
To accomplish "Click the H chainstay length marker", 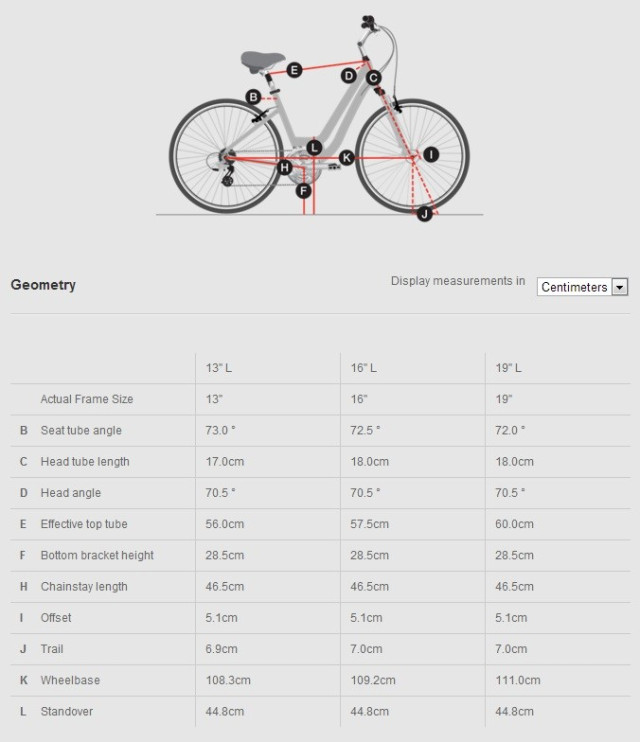I will click(x=285, y=167).
